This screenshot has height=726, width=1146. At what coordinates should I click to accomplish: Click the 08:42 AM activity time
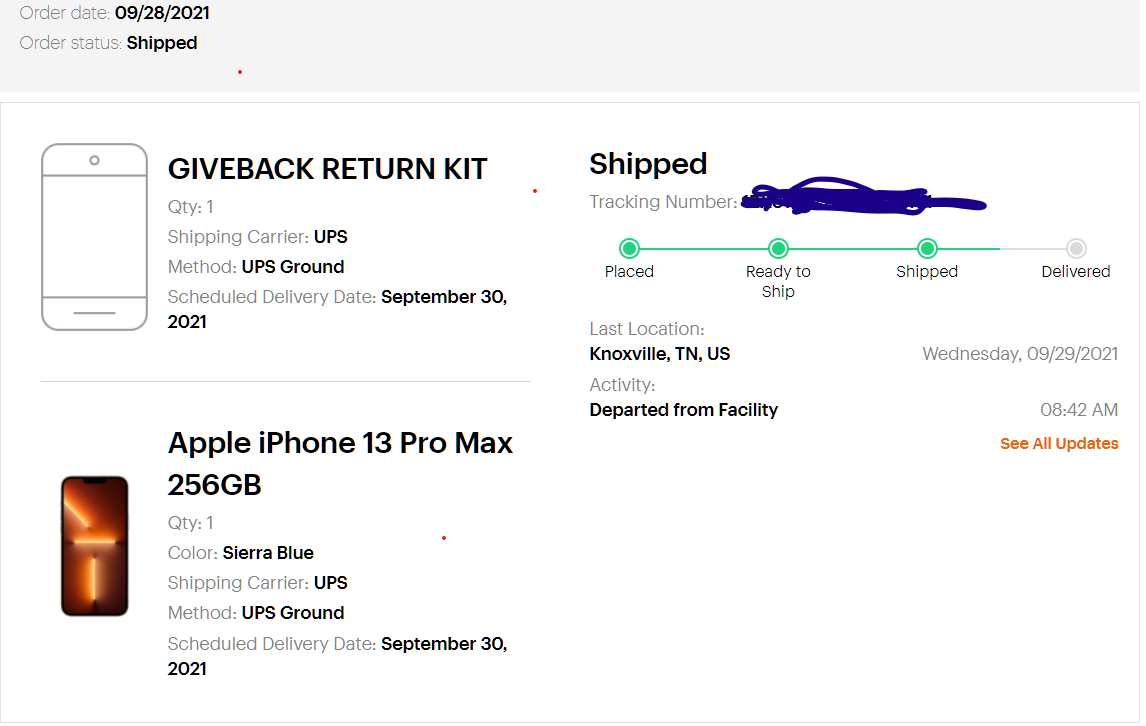coord(1079,410)
